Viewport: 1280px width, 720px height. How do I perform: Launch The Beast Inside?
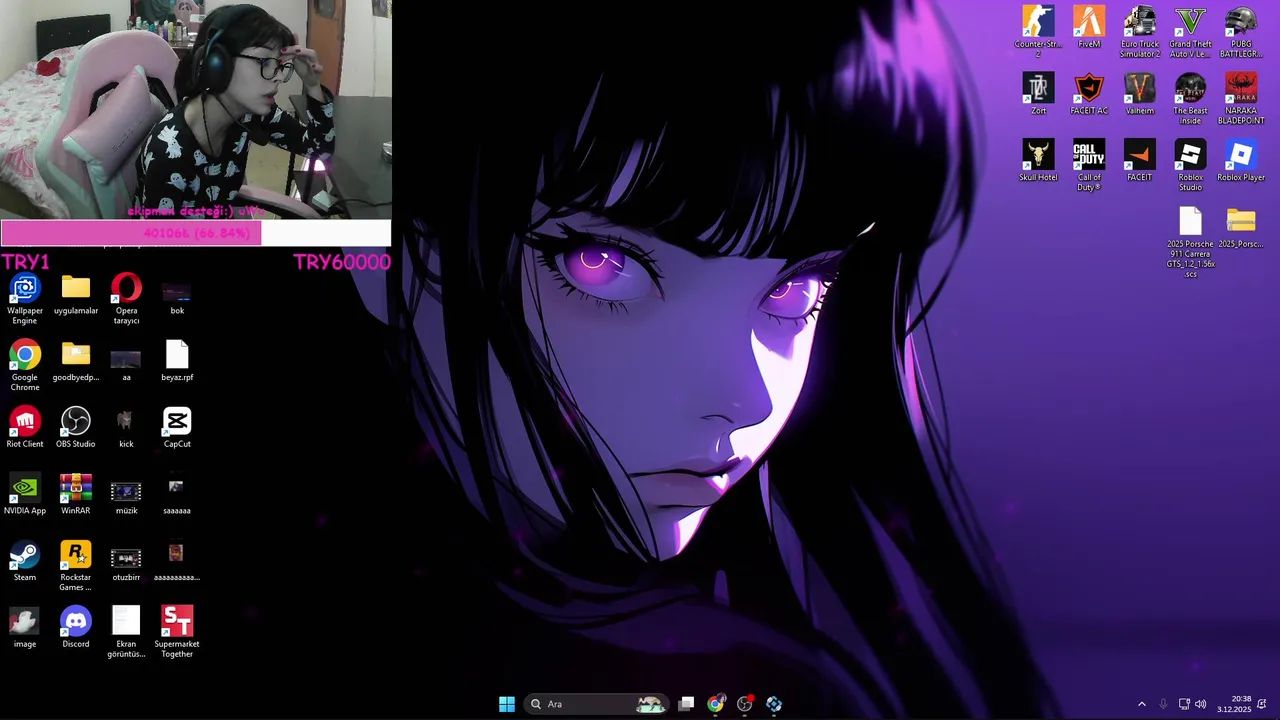(1190, 99)
